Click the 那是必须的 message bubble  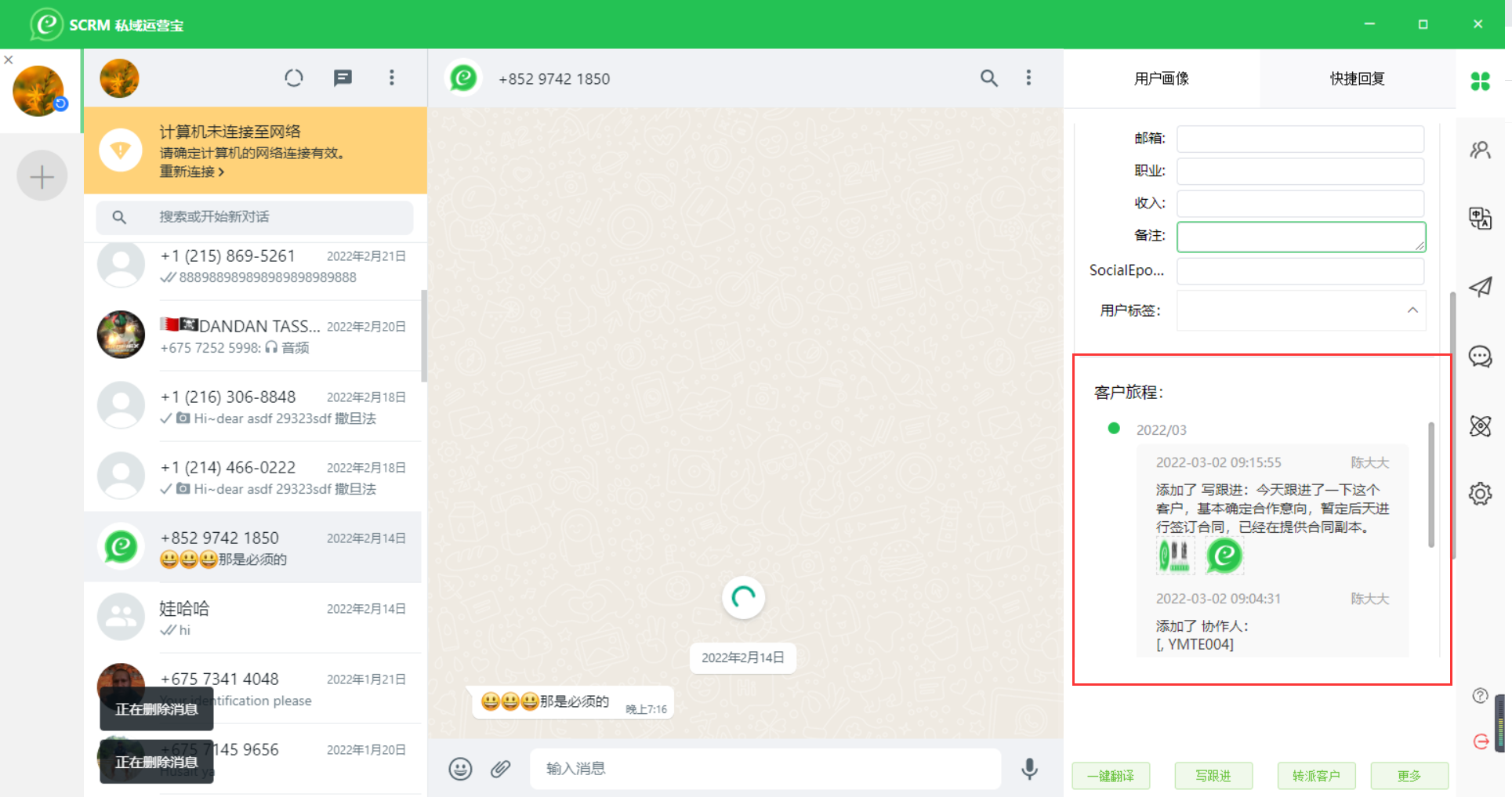574,702
